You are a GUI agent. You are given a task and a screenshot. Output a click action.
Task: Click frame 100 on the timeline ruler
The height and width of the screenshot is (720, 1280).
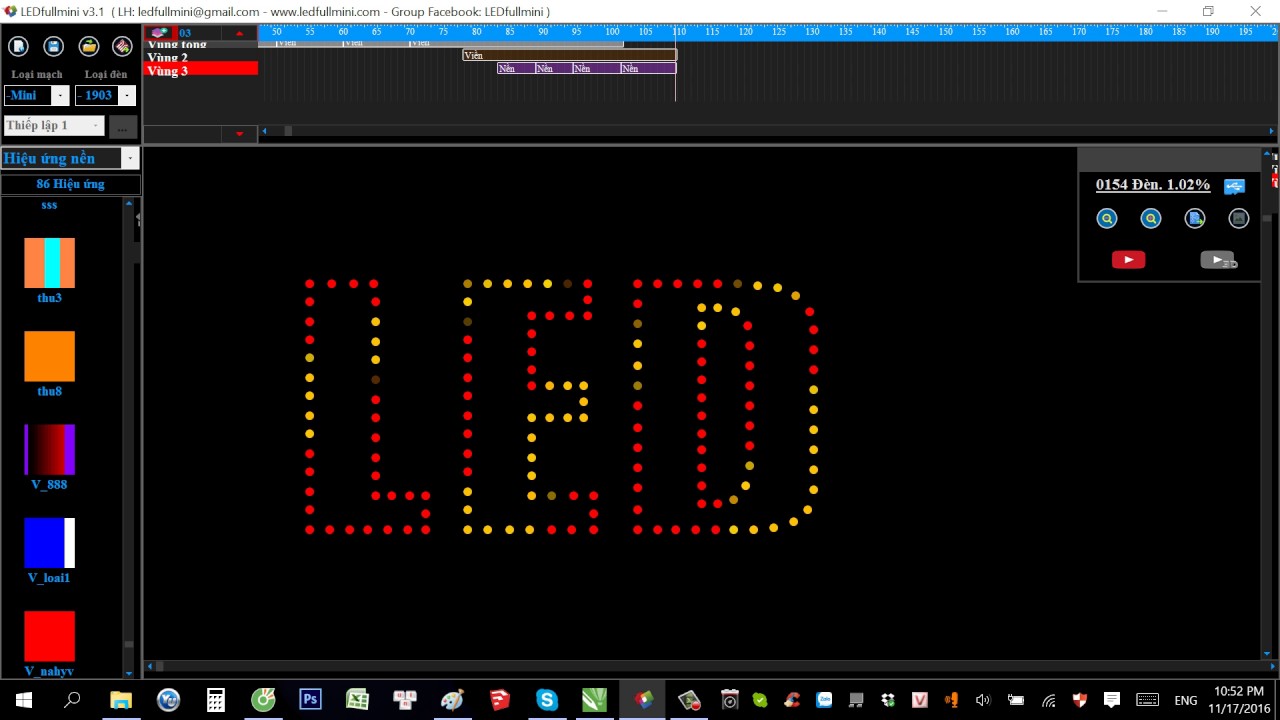tap(612, 32)
